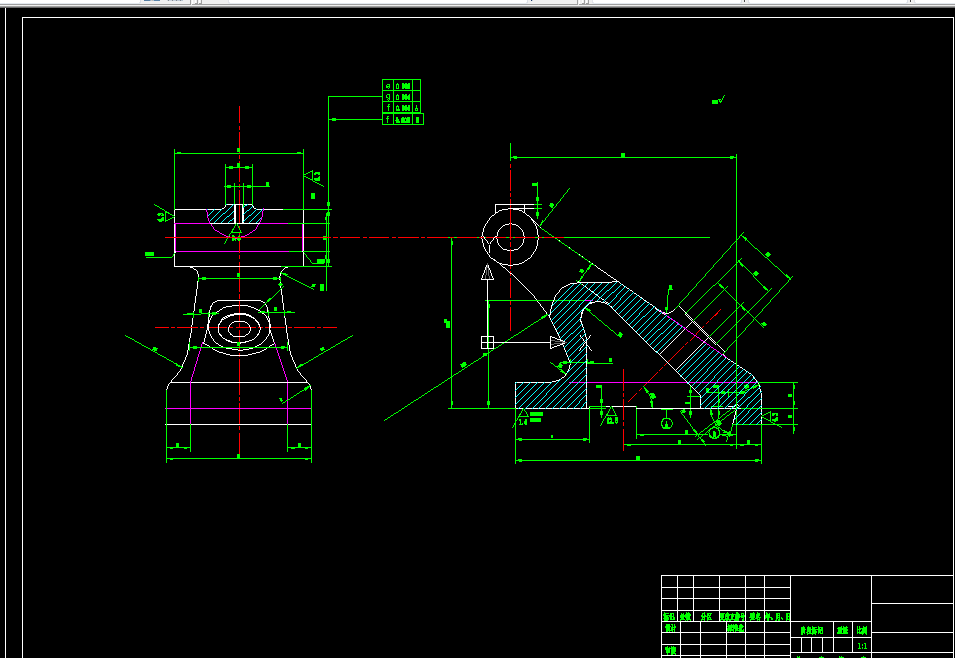Pick the right-pointing white section arrow
Image resolution: width=955 pixels, height=658 pixels.
(x=557, y=342)
